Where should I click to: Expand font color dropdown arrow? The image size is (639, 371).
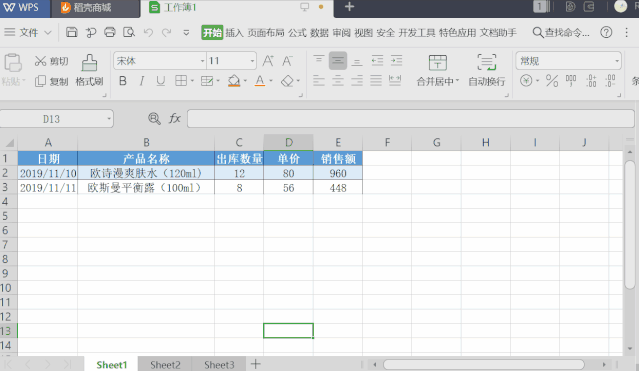271,81
